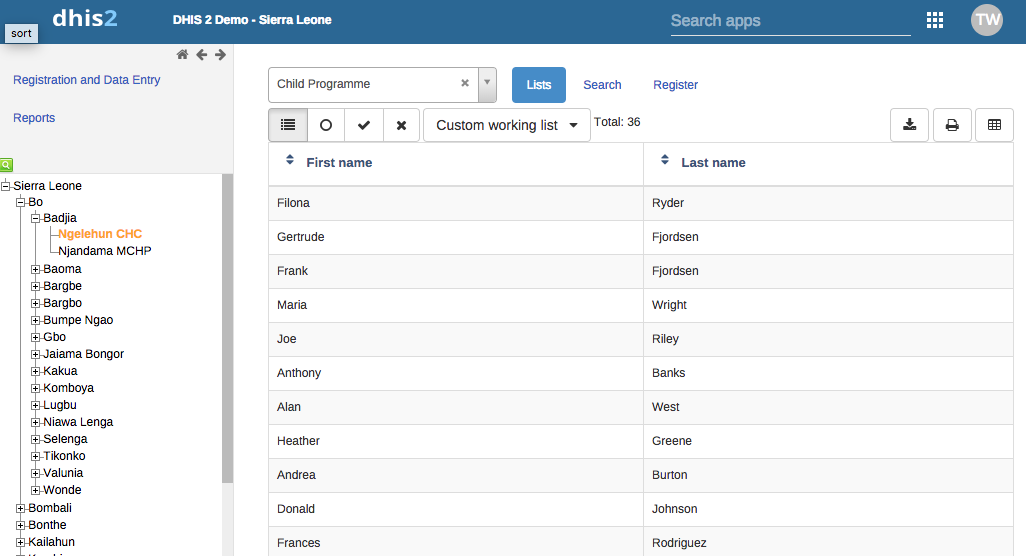Switch to the Search tab
This screenshot has height=556, width=1026.
click(x=602, y=85)
